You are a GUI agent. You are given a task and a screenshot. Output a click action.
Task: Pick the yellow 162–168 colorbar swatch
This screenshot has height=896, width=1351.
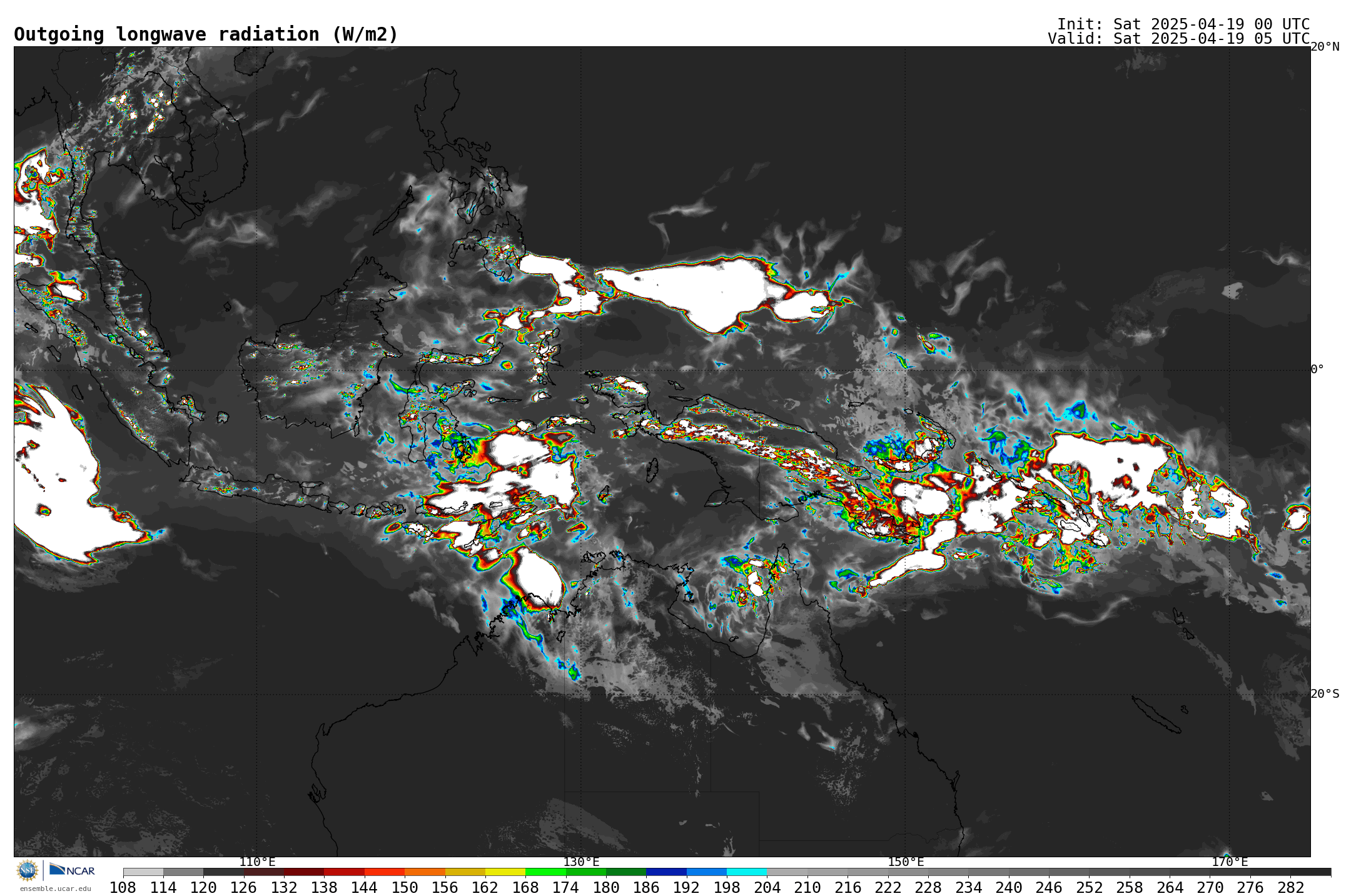(505, 872)
